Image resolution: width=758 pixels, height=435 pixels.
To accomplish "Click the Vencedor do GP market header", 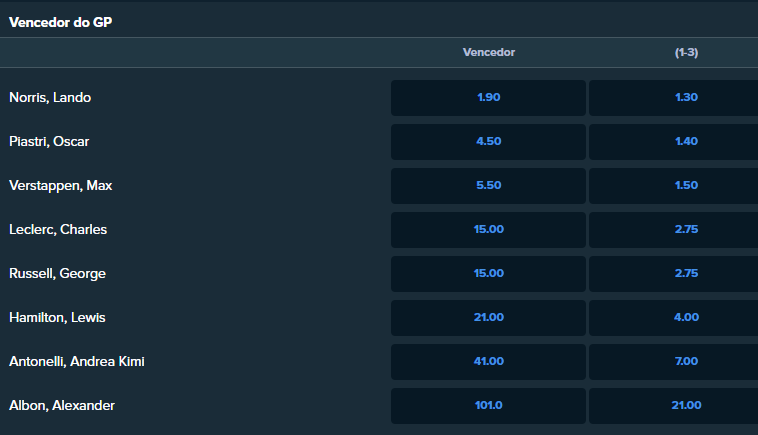I will point(60,22).
